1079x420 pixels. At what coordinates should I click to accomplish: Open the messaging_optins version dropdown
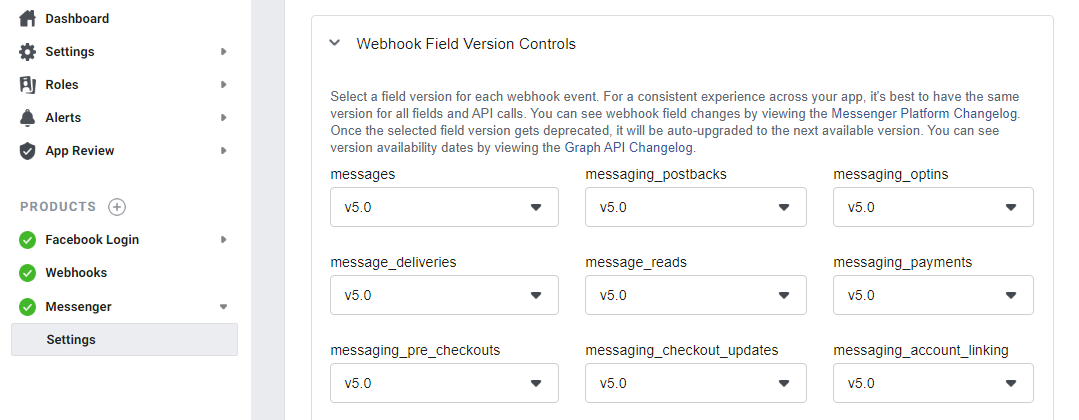[x=933, y=207]
